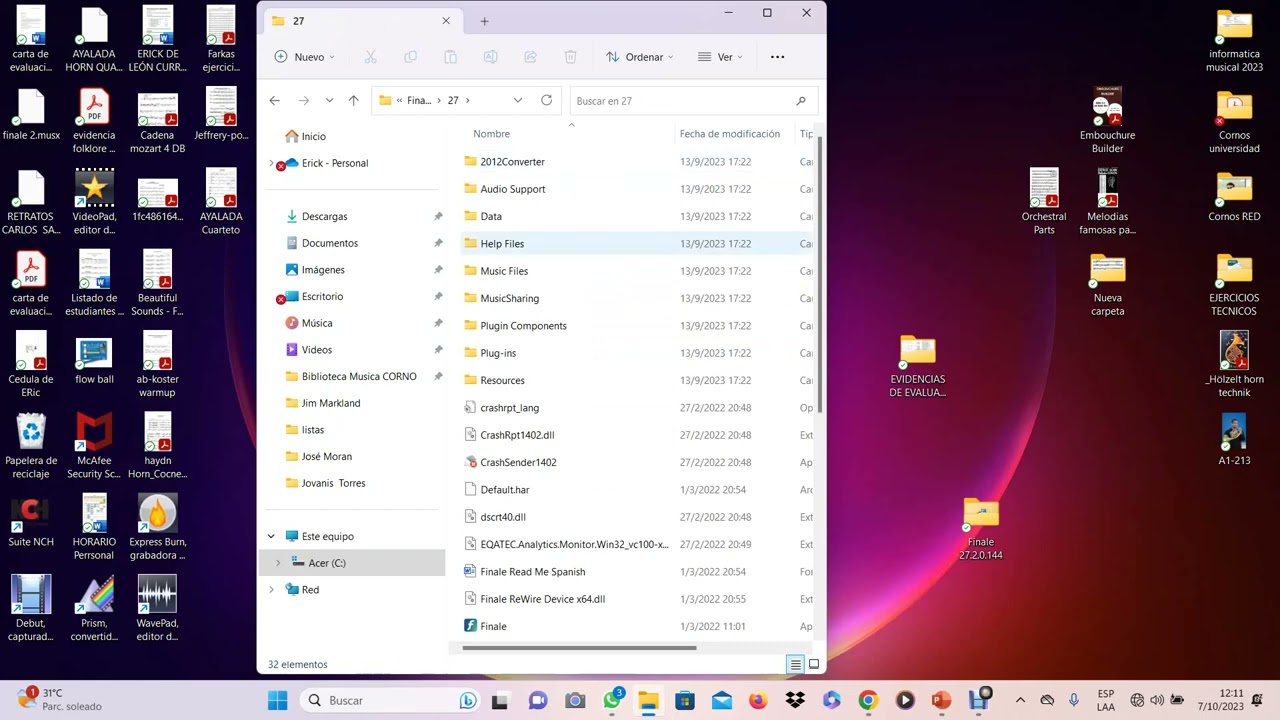Open the Ver view options dropdown

(721, 57)
